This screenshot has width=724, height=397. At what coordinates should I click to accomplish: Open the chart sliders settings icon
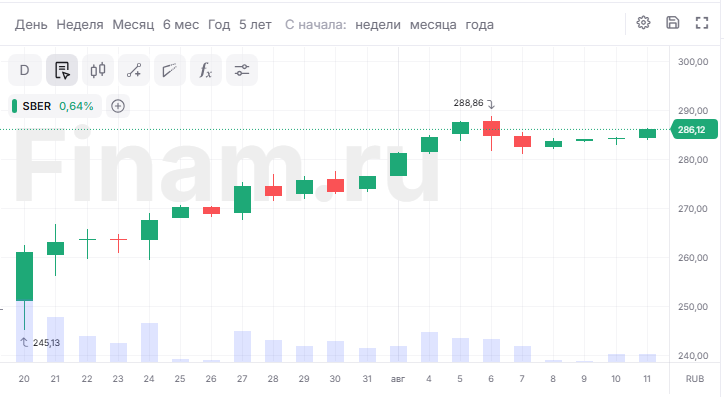(242, 70)
